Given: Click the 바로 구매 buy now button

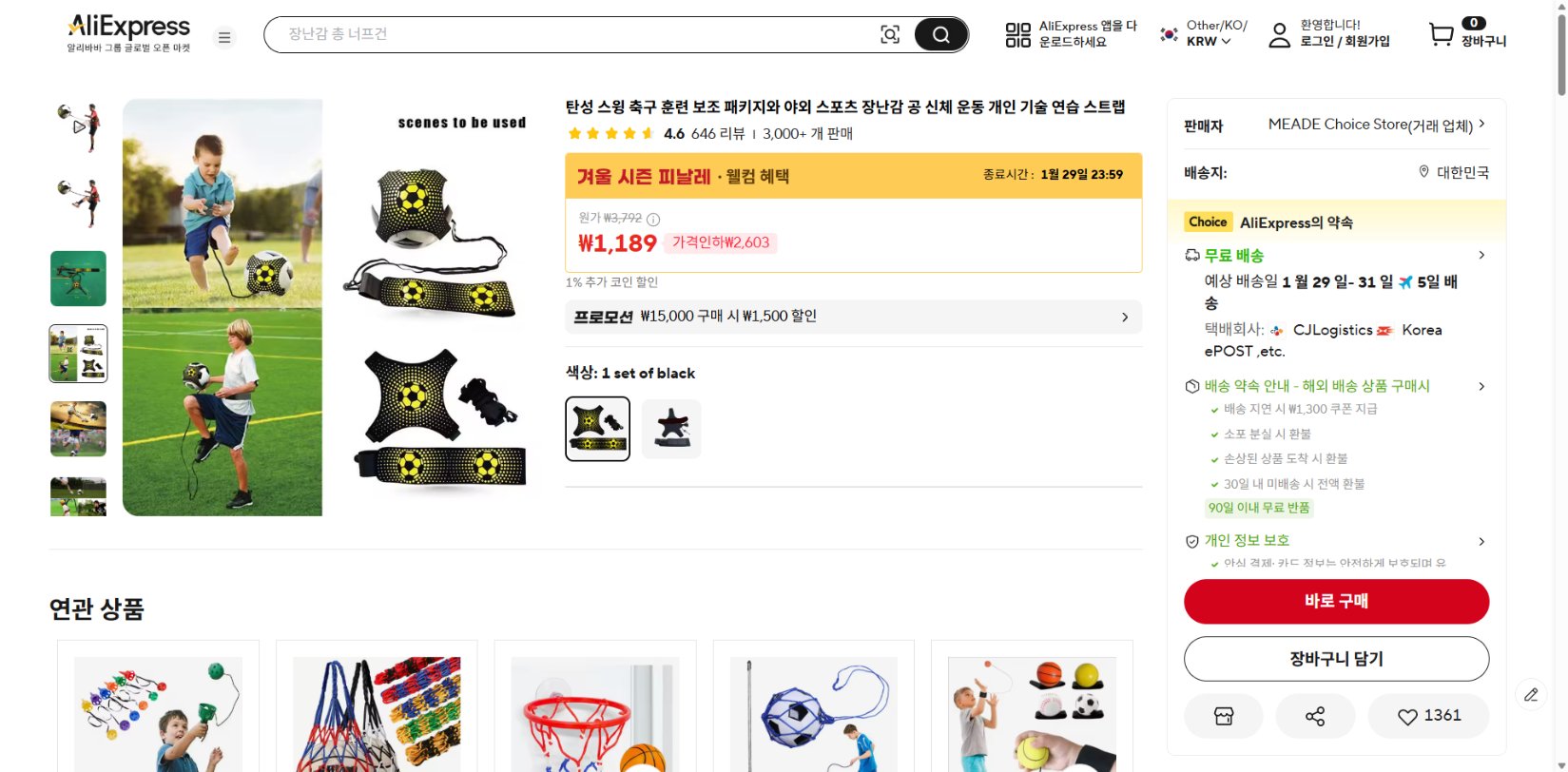Looking at the screenshot, I should click(1336, 601).
